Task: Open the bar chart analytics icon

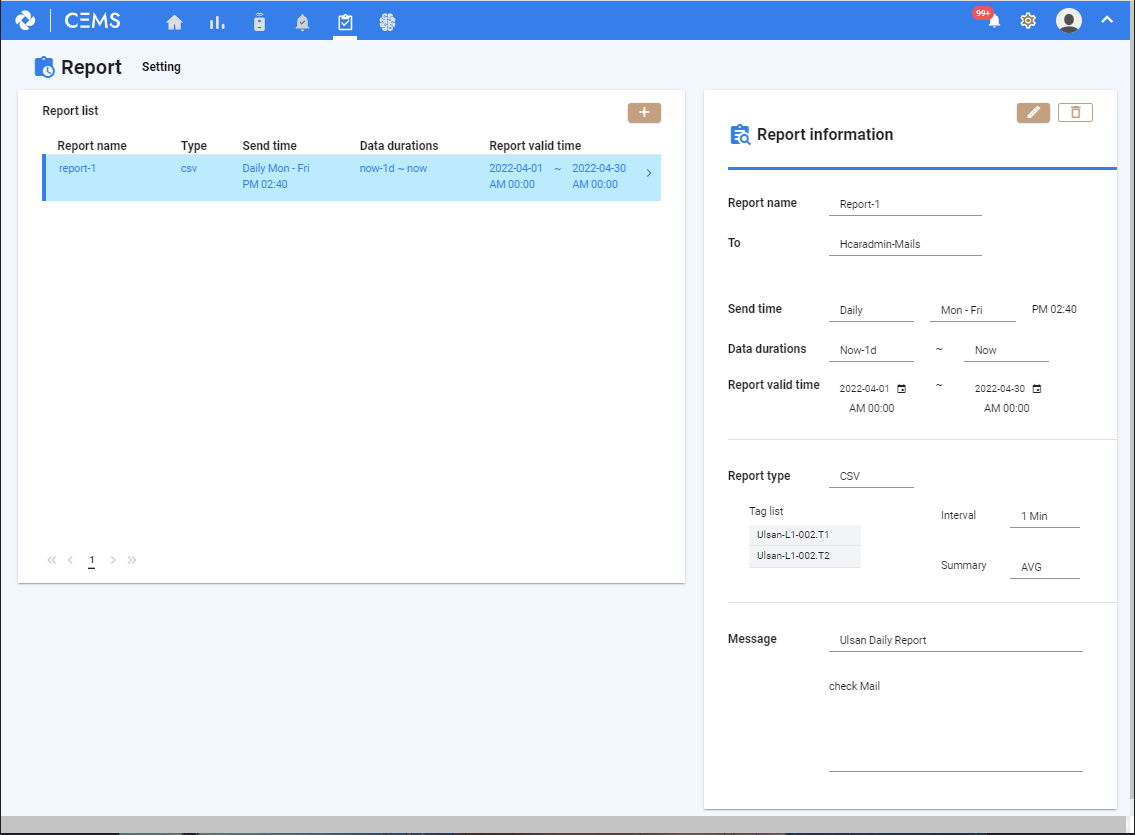Action: pyautogui.click(x=217, y=22)
